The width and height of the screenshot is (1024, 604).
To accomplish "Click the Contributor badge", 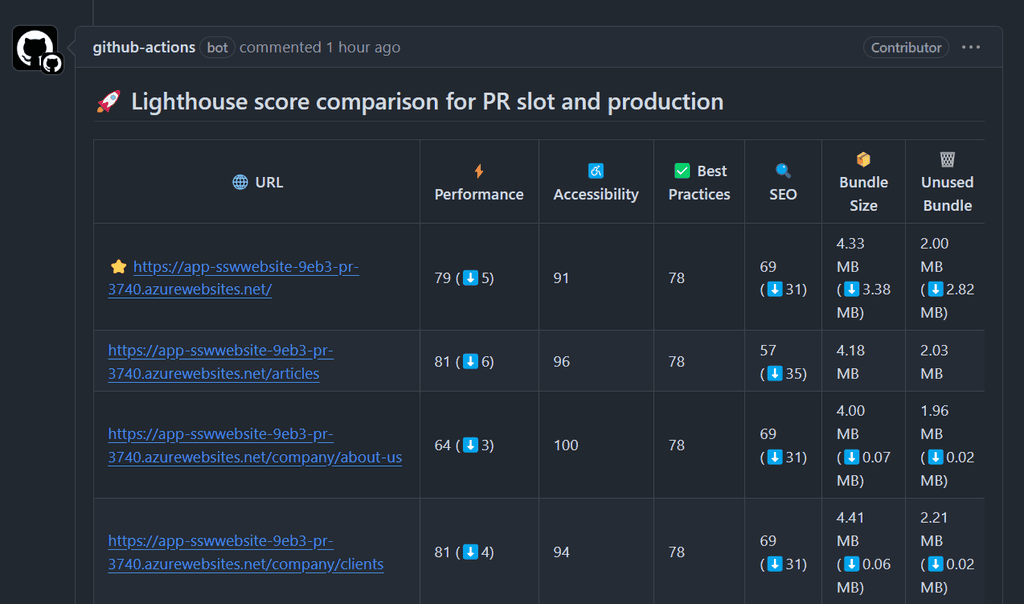I will [905, 47].
